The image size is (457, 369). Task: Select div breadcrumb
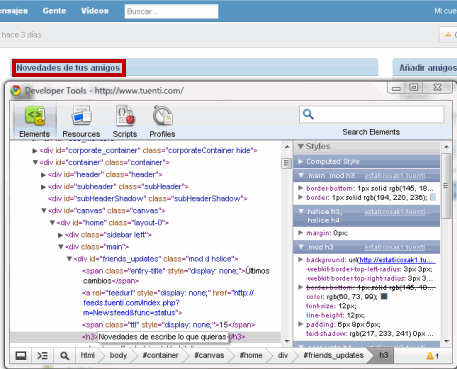[x=283, y=356]
